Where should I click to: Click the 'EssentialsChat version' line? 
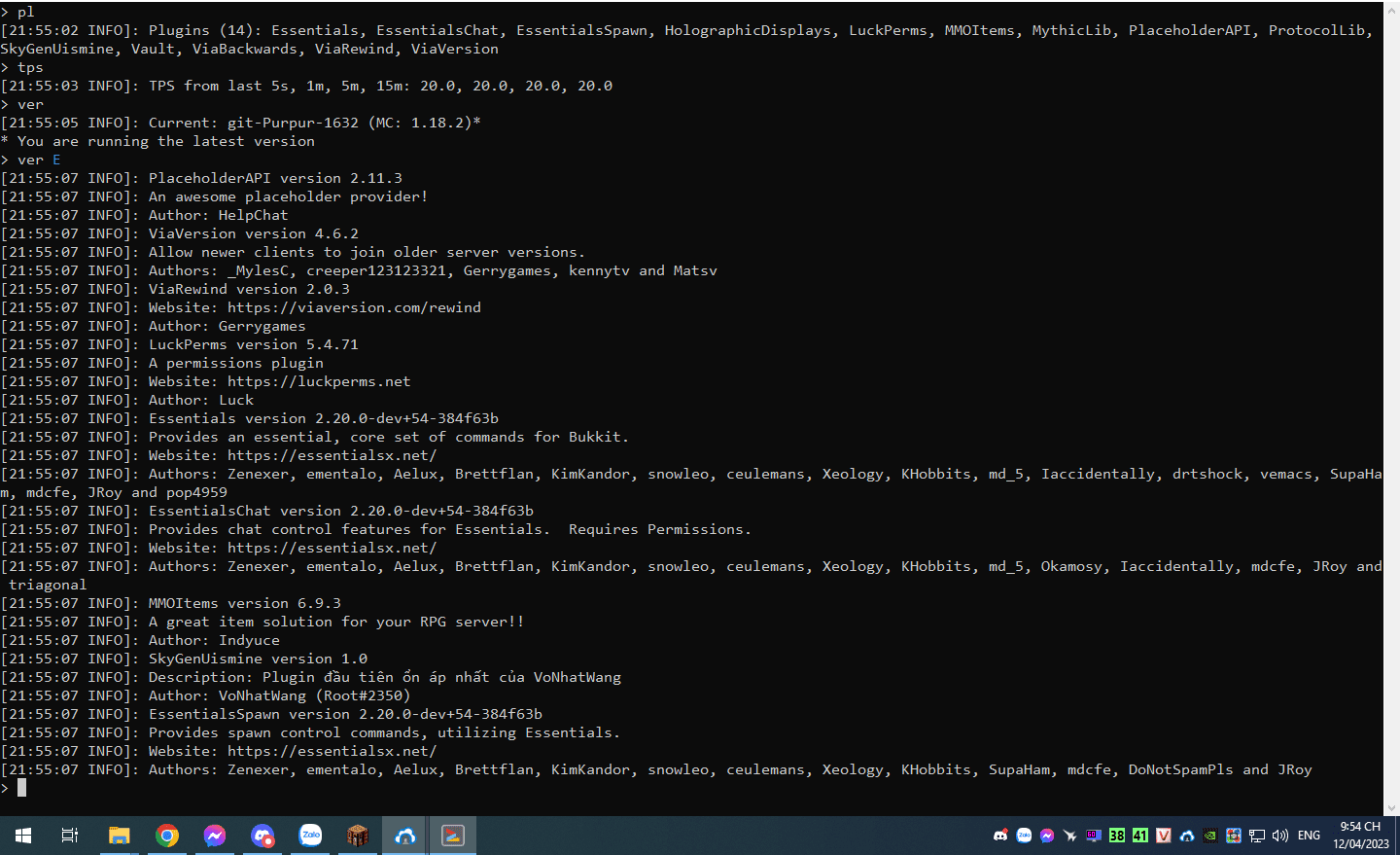[x=267, y=511]
